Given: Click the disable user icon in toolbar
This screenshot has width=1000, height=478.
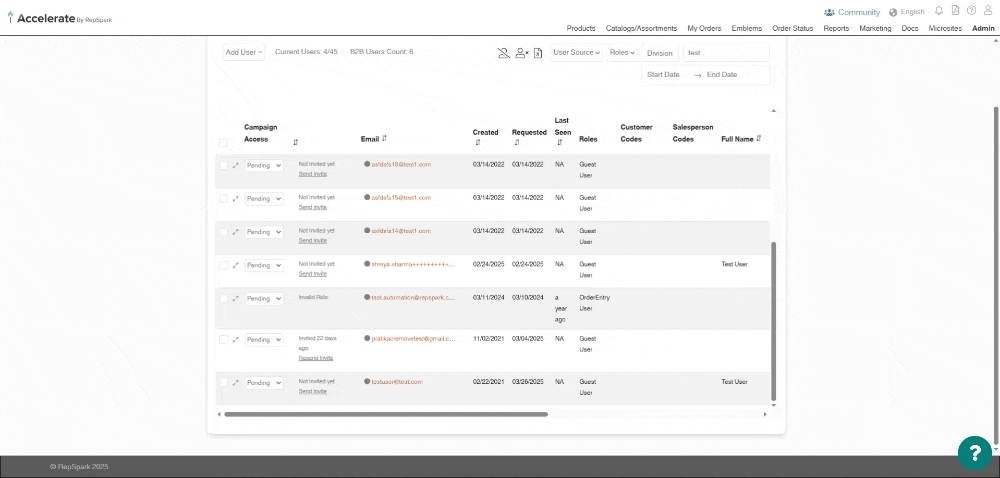Looking at the screenshot, I should tap(504, 53).
